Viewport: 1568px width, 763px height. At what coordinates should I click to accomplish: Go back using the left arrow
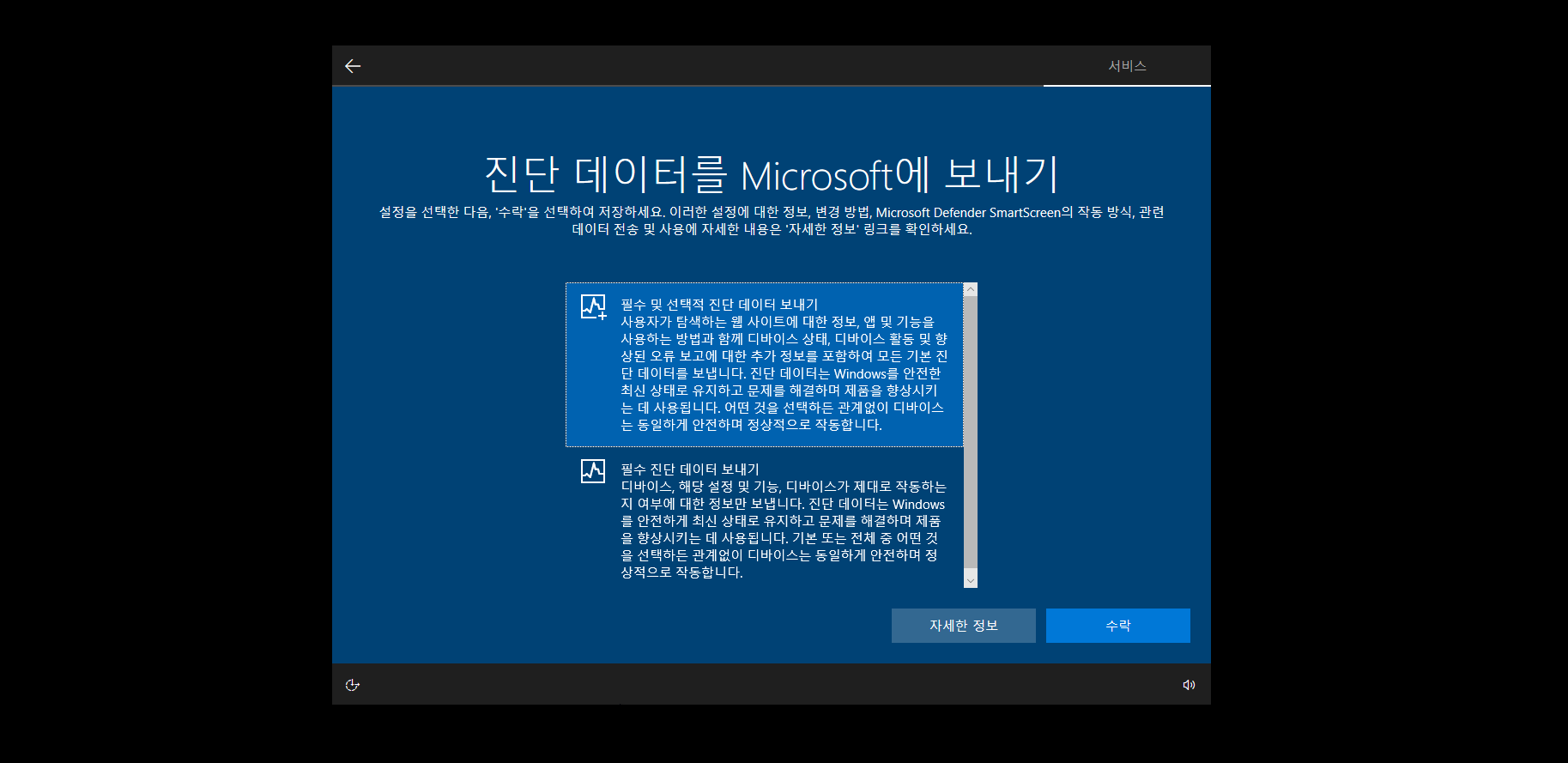click(x=353, y=66)
